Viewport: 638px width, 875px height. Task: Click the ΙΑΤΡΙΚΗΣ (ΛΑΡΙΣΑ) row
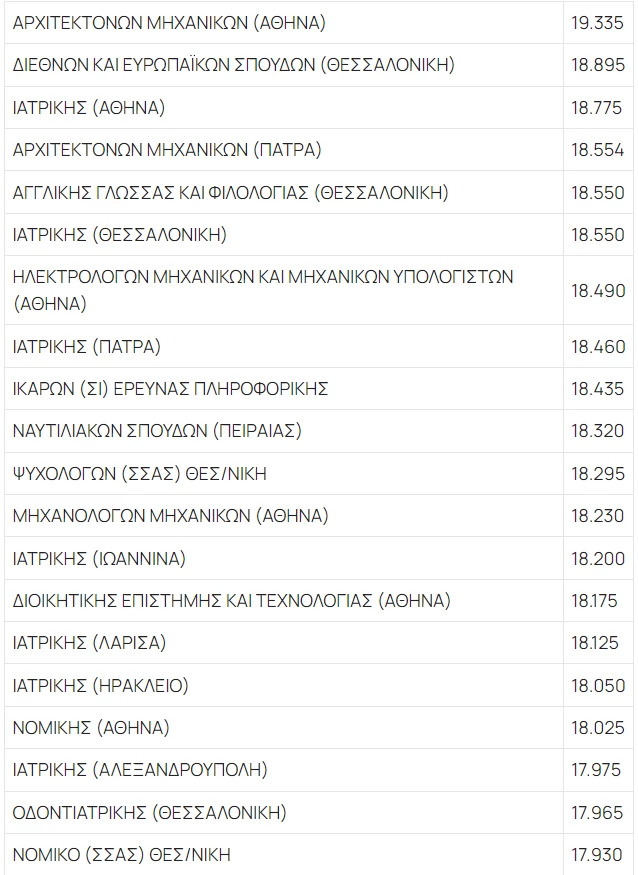pyautogui.click(x=89, y=643)
